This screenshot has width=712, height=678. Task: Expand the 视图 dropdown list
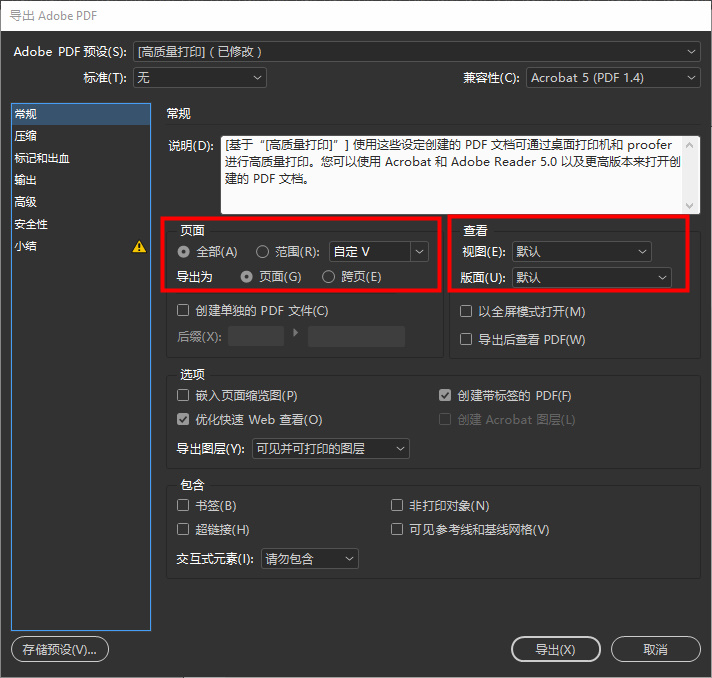tap(581, 252)
